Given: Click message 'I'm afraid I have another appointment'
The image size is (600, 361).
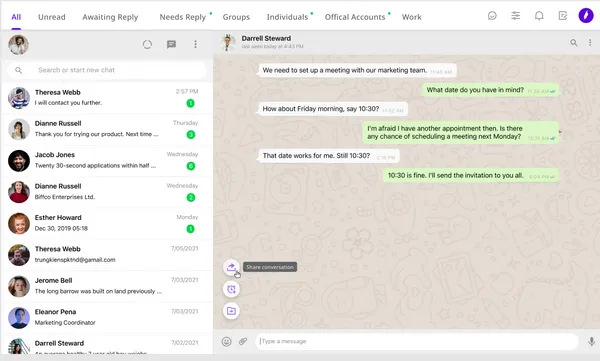Looking at the screenshot, I should pos(461,132).
